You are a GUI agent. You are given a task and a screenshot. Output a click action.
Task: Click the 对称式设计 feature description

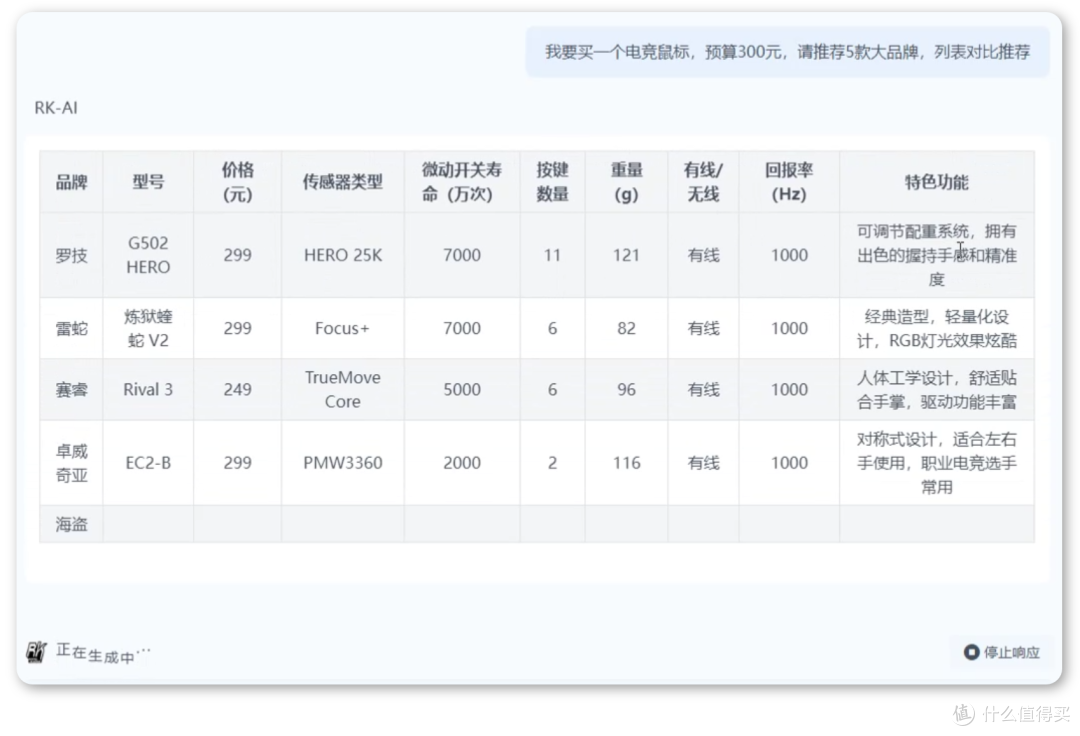pos(937,463)
